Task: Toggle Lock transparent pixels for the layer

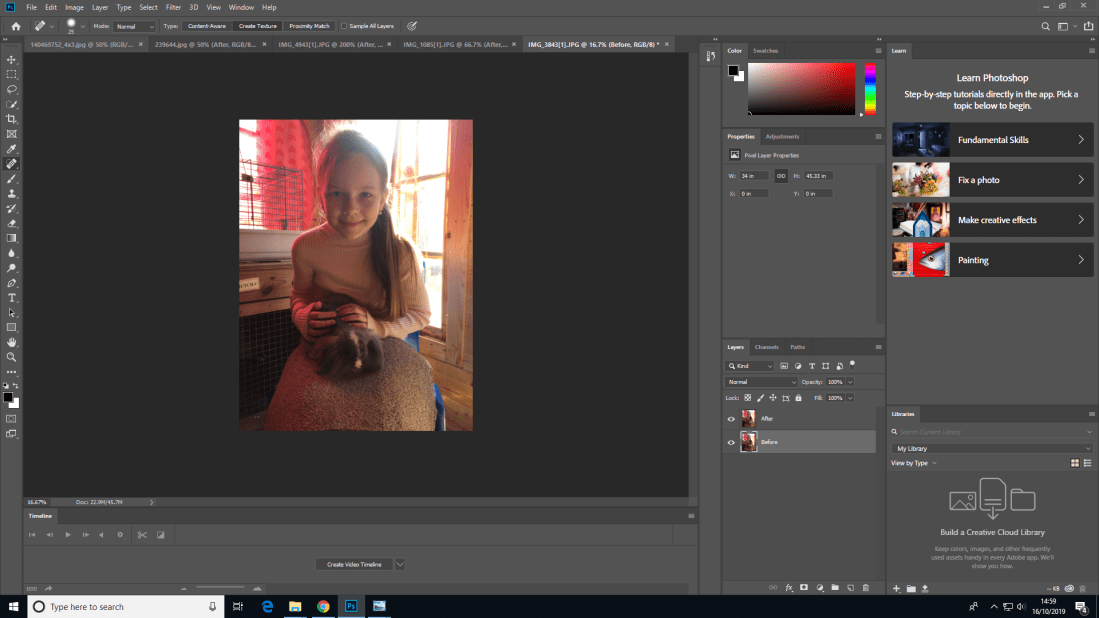Action: 748,397
